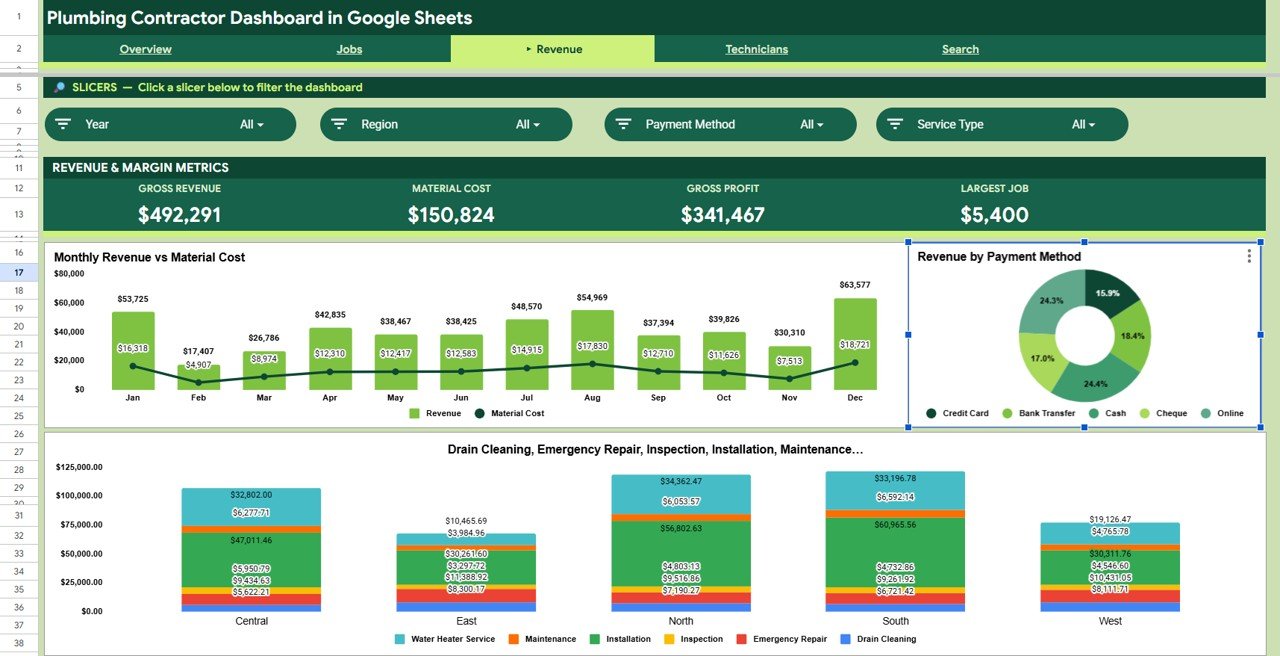Click the Cheque legend swatch

(1145, 413)
